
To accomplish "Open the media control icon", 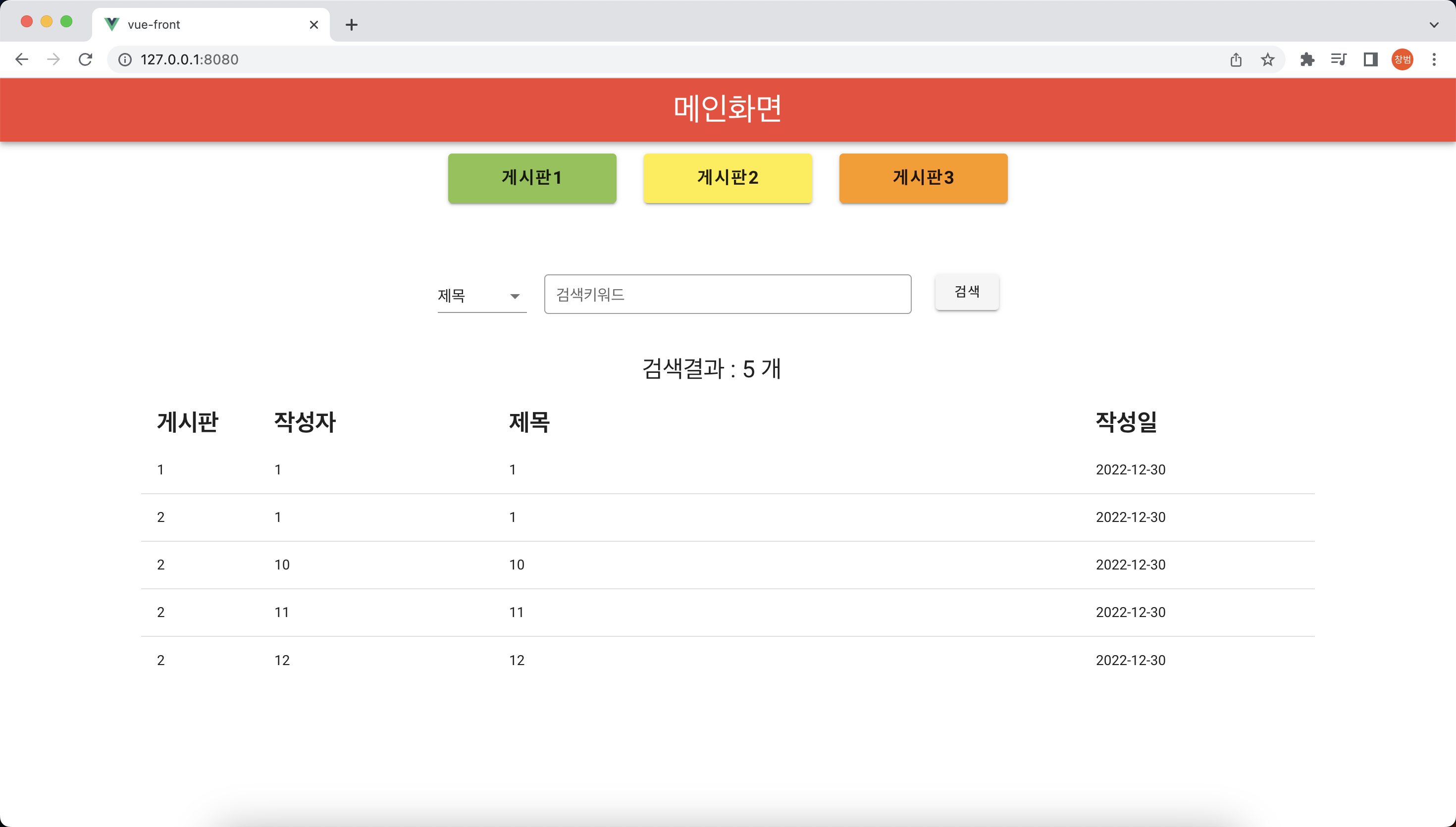I will 1339,59.
